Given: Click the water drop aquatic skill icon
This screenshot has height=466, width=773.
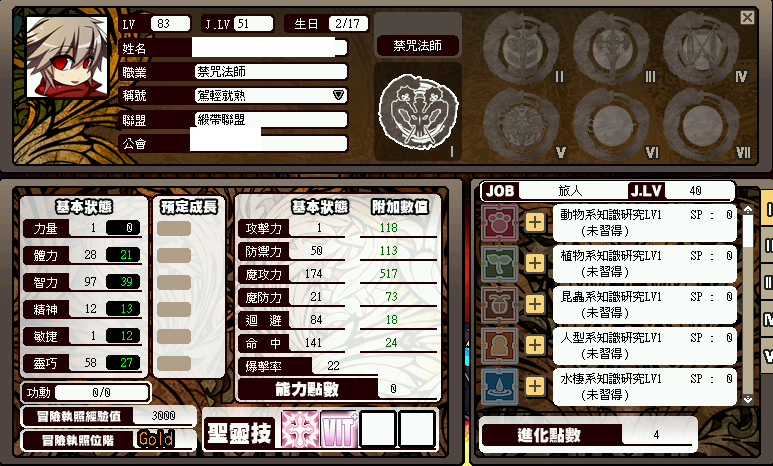Looking at the screenshot, I should point(499,386).
